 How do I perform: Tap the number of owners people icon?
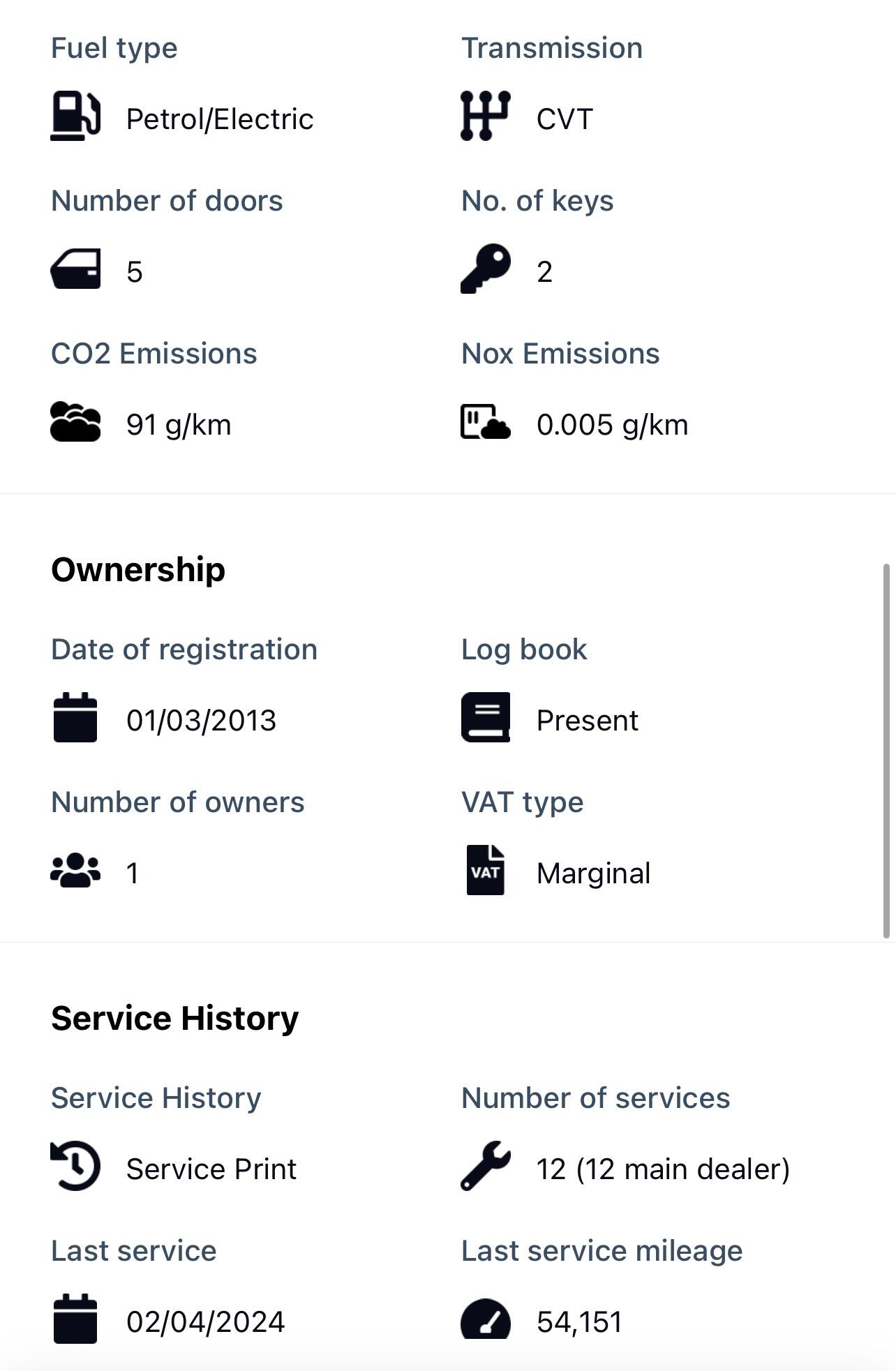click(x=75, y=871)
